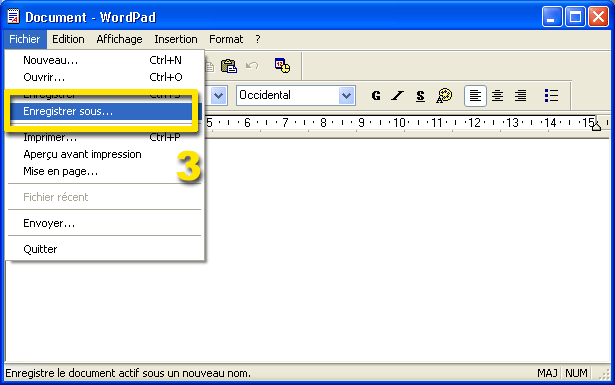
Task: Click the Undo arrow icon
Action: tap(252, 66)
